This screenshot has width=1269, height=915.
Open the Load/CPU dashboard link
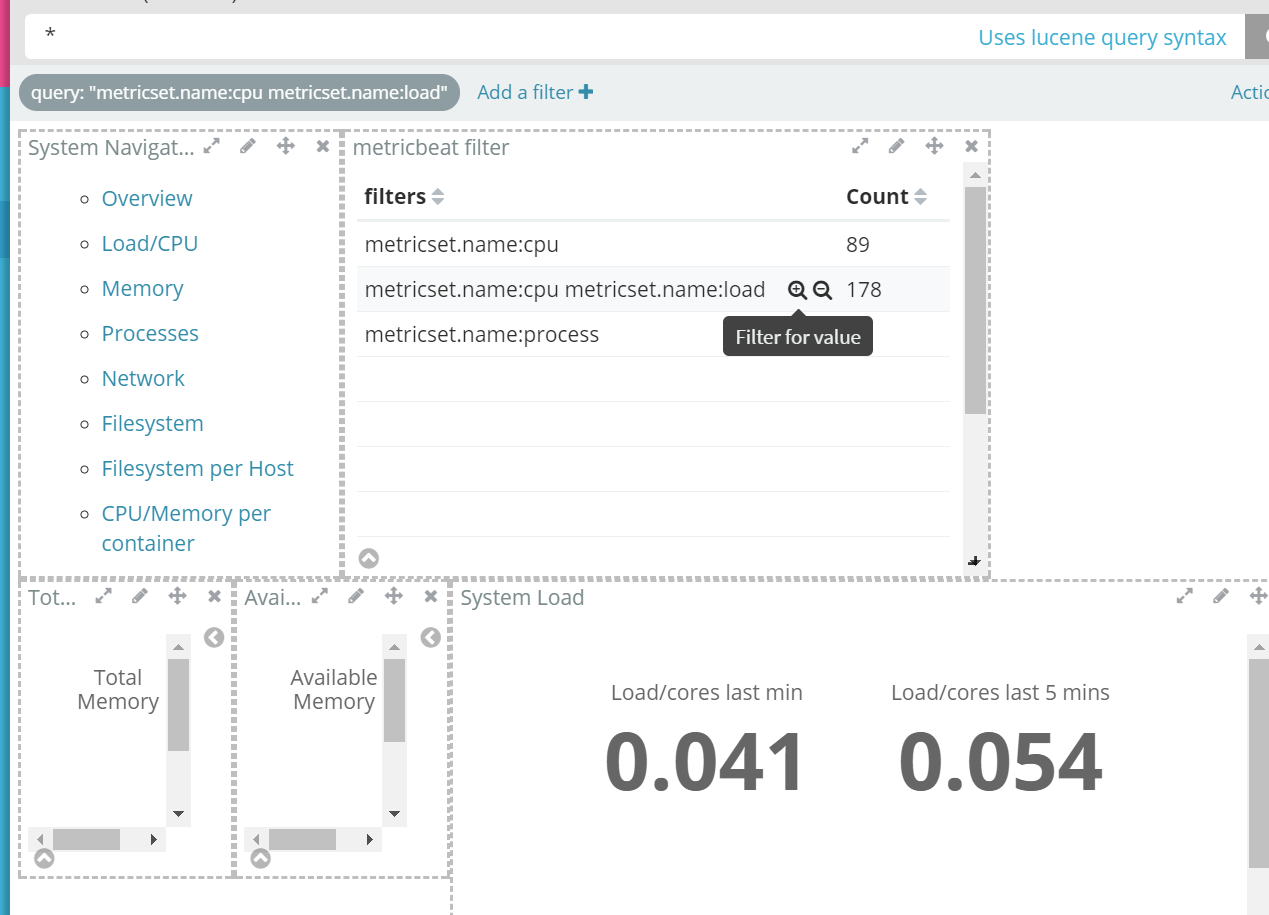coord(150,243)
